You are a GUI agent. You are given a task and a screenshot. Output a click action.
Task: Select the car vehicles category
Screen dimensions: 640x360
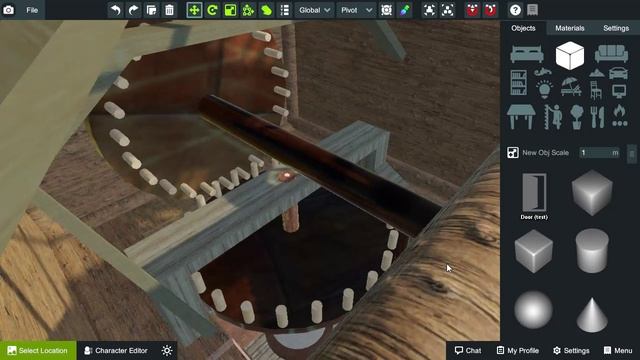click(x=618, y=73)
